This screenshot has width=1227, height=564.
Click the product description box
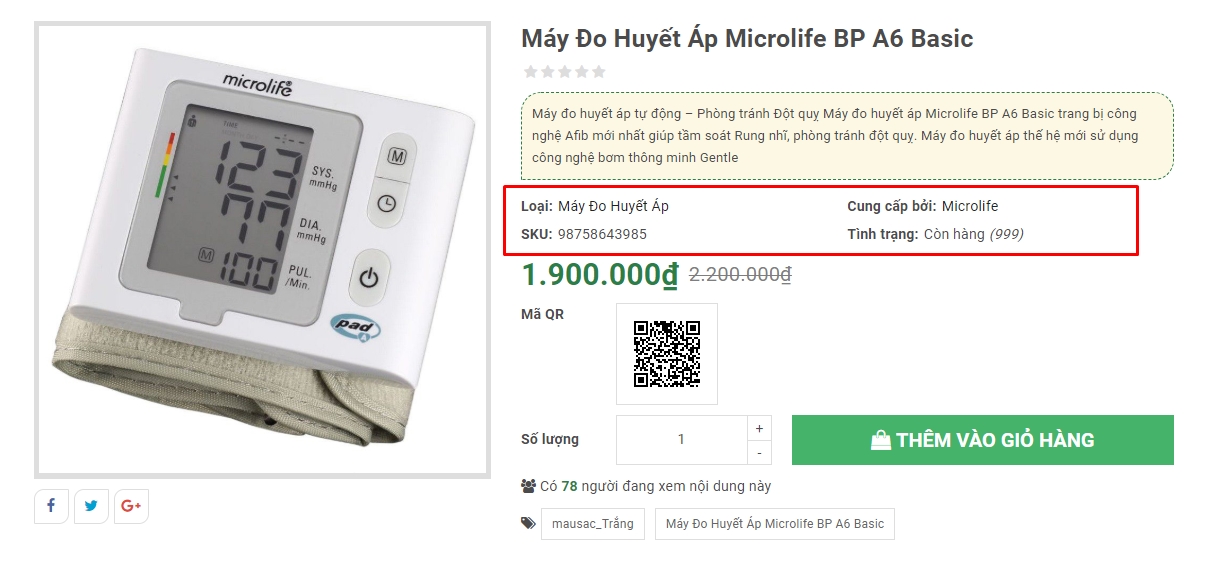(x=847, y=136)
